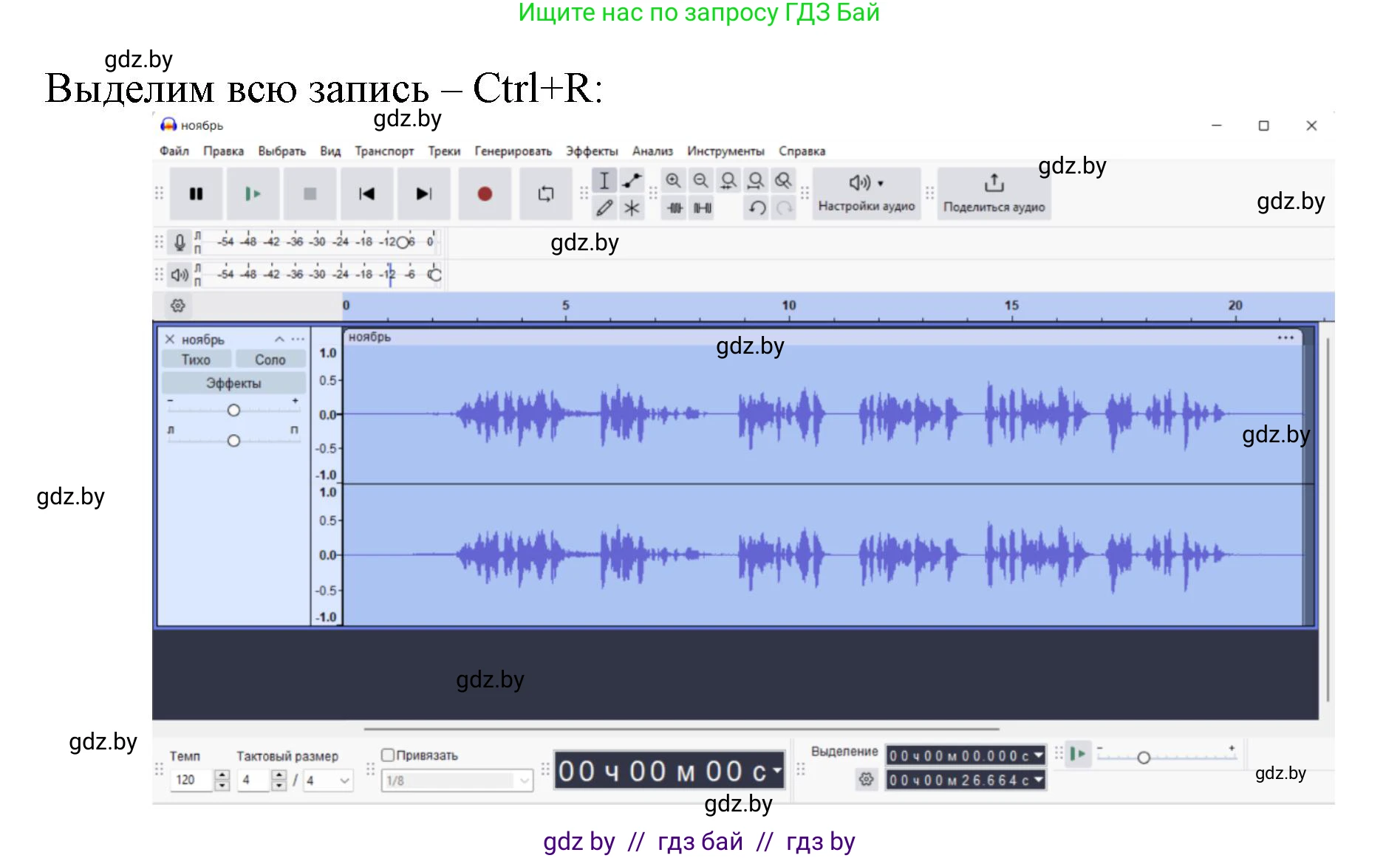Click the track gain slider knob
The height and width of the screenshot is (858, 1400).
(233, 410)
